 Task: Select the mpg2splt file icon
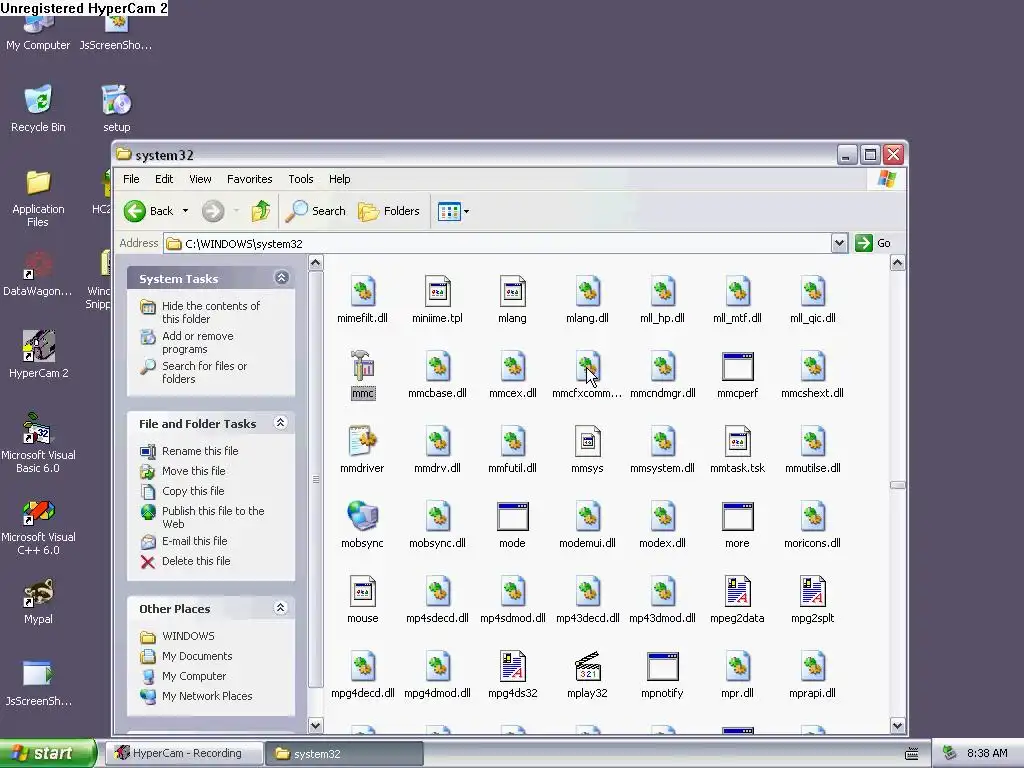pyautogui.click(x=812, y=592)
